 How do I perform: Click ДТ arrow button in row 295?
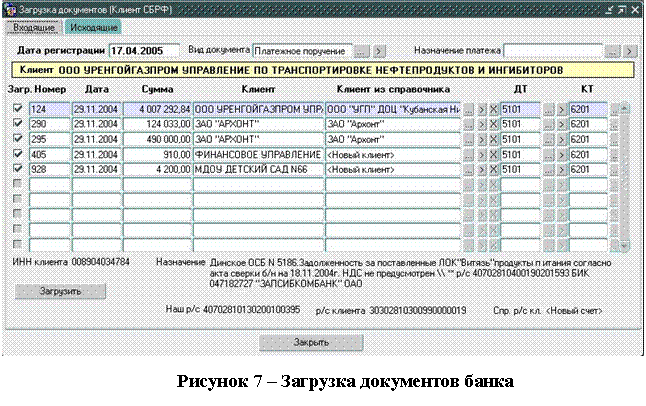coord(562,140)
